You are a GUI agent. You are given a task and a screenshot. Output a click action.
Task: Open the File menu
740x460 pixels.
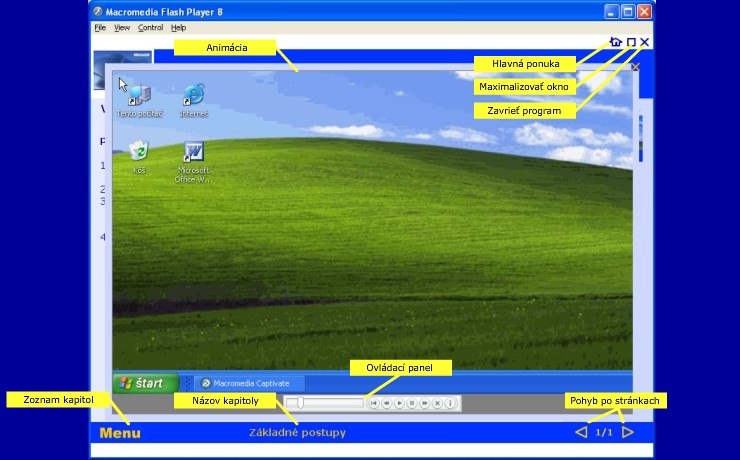[x=100, y=28]
